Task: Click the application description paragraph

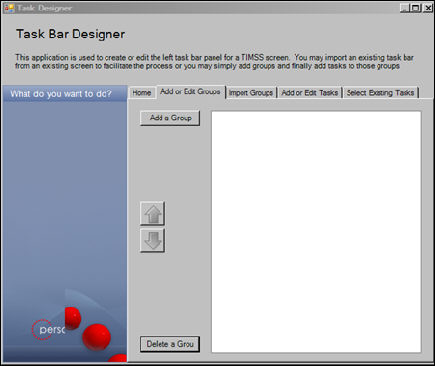Action: tap(214, 62)
